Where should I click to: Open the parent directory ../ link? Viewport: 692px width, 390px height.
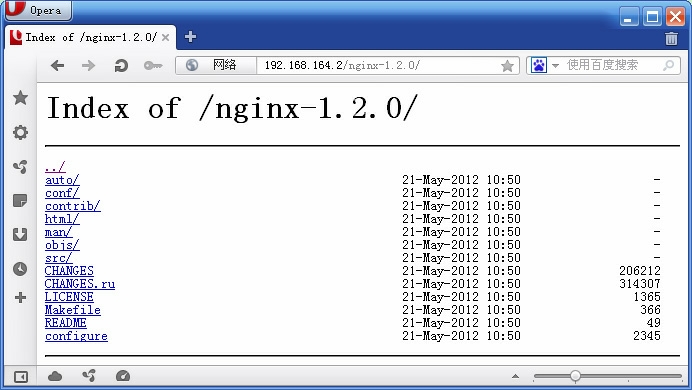tap(55, 167)
